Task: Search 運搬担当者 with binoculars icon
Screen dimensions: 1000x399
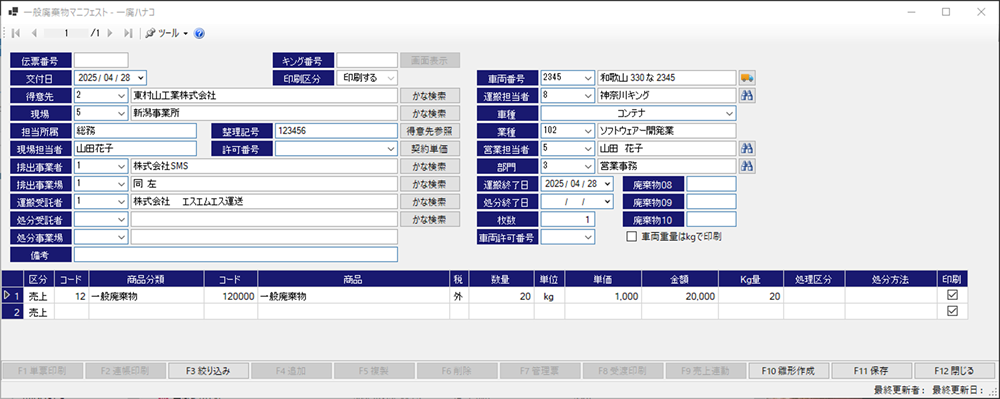Action: pos(747,96)
